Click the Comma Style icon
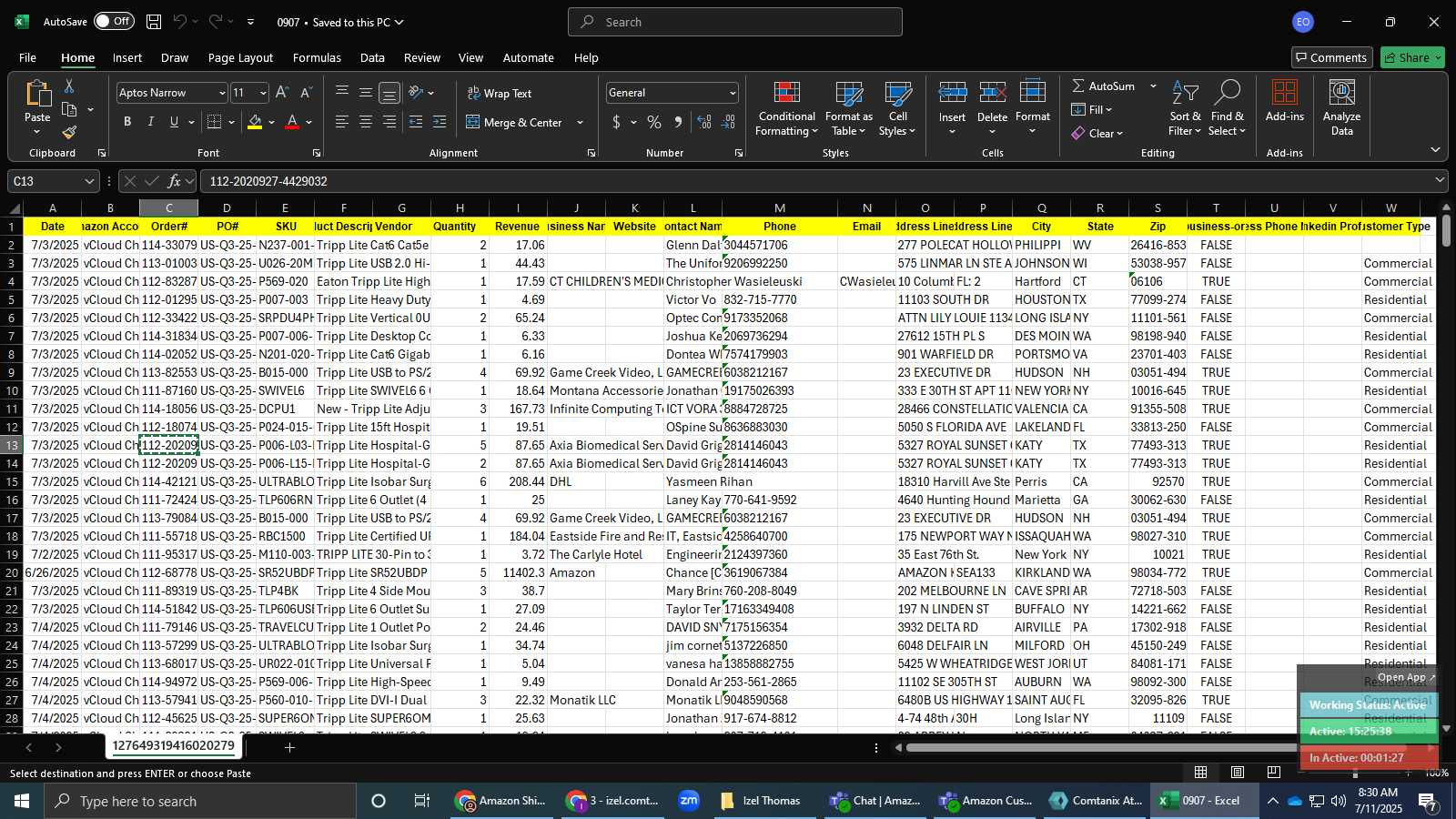 (678, 122)
